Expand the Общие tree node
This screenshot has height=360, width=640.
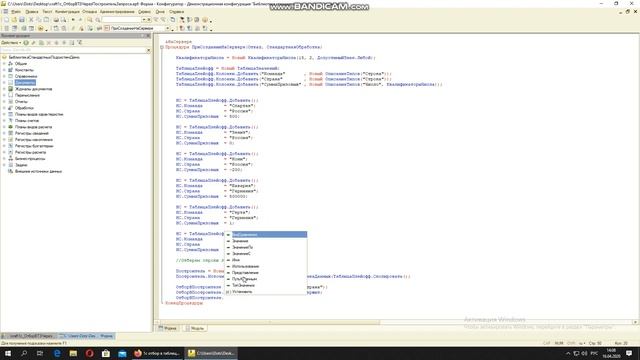pos(4,64)
